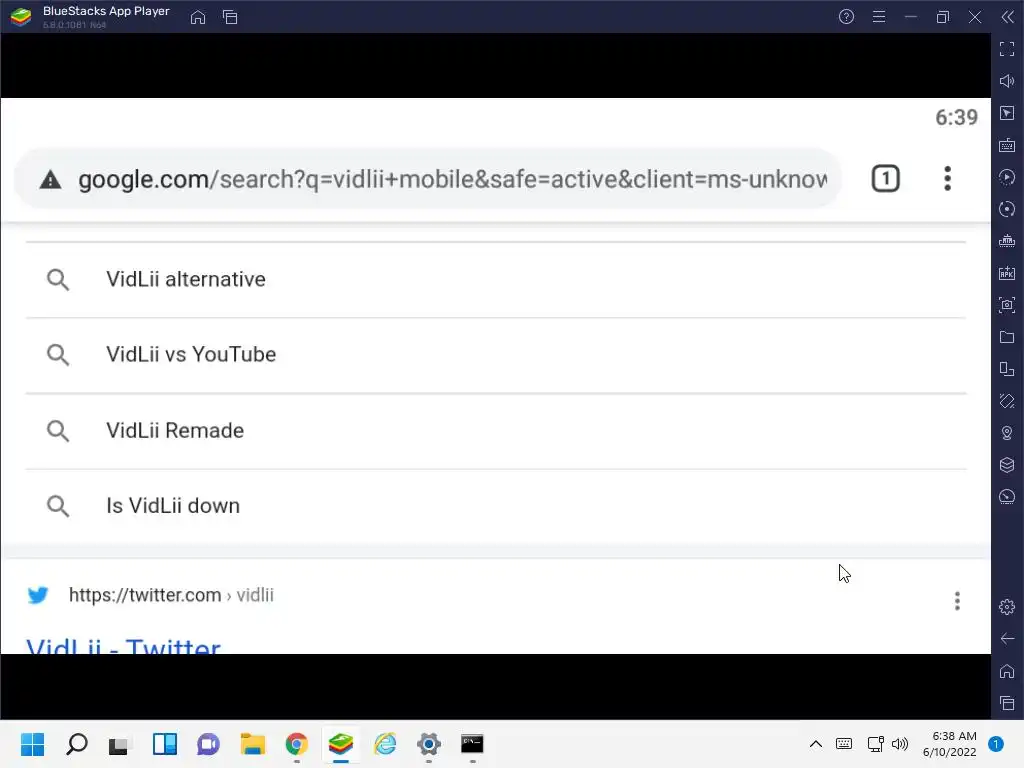
Task: Search for VidLii alternative
Action: coord(496,280)
